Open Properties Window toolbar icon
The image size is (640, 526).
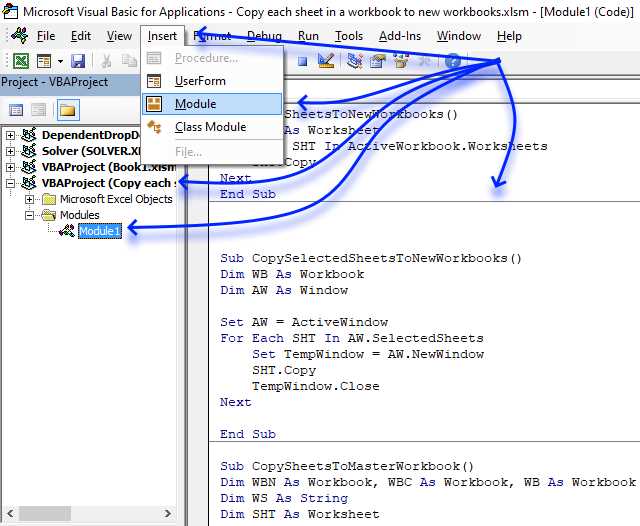[378, 61]
